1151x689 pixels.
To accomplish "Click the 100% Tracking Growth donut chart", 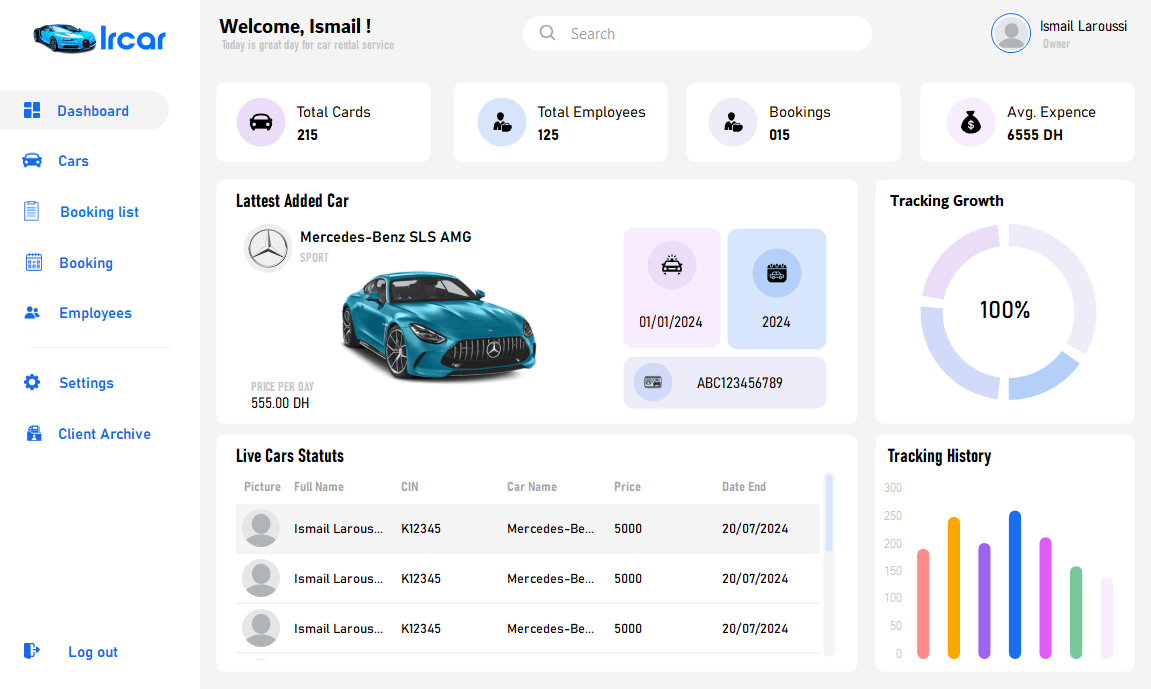I will pyautogui.click(x=1008, y=311).
